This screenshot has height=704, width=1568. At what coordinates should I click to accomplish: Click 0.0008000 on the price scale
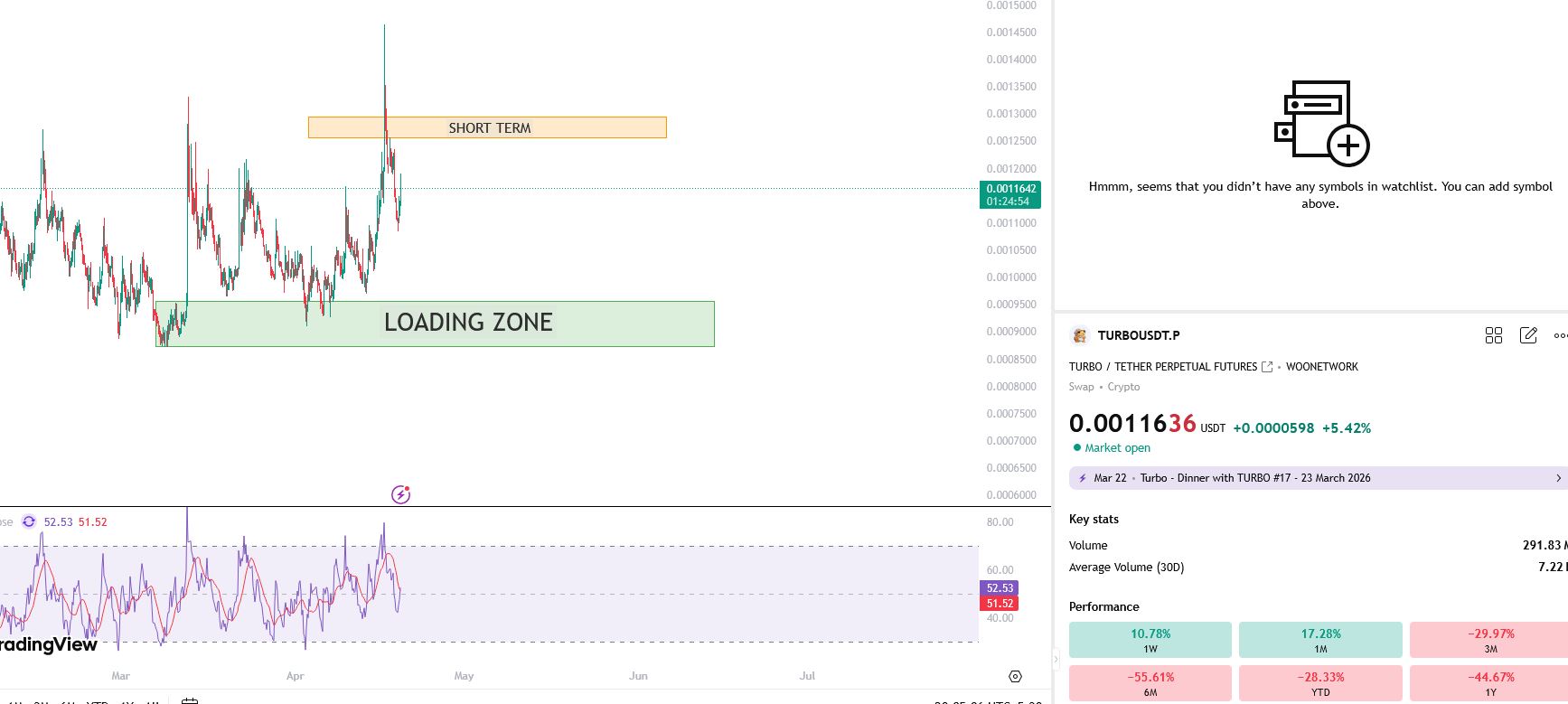1011,387
